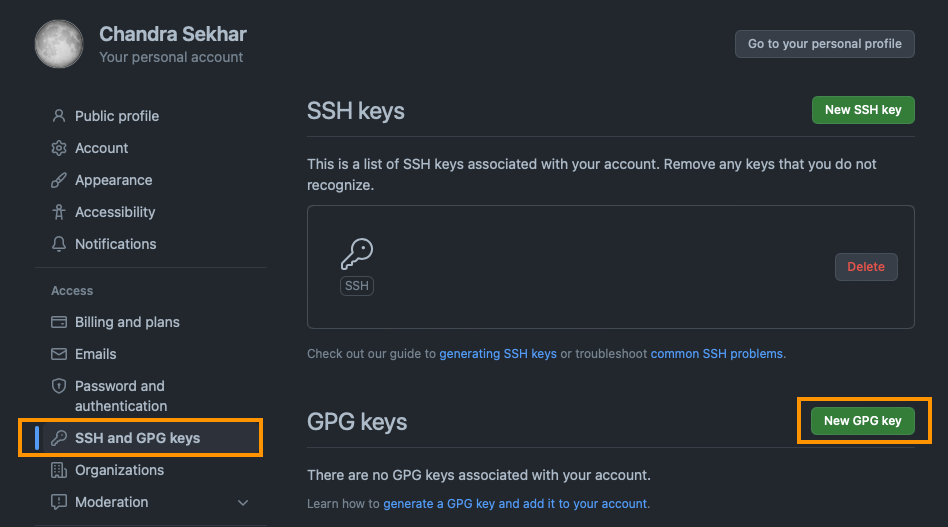This screenshot has height=527, width=948.
Task: Click the Accessibility figure icon
Action: pyautogui.click(x=59, y=212)
